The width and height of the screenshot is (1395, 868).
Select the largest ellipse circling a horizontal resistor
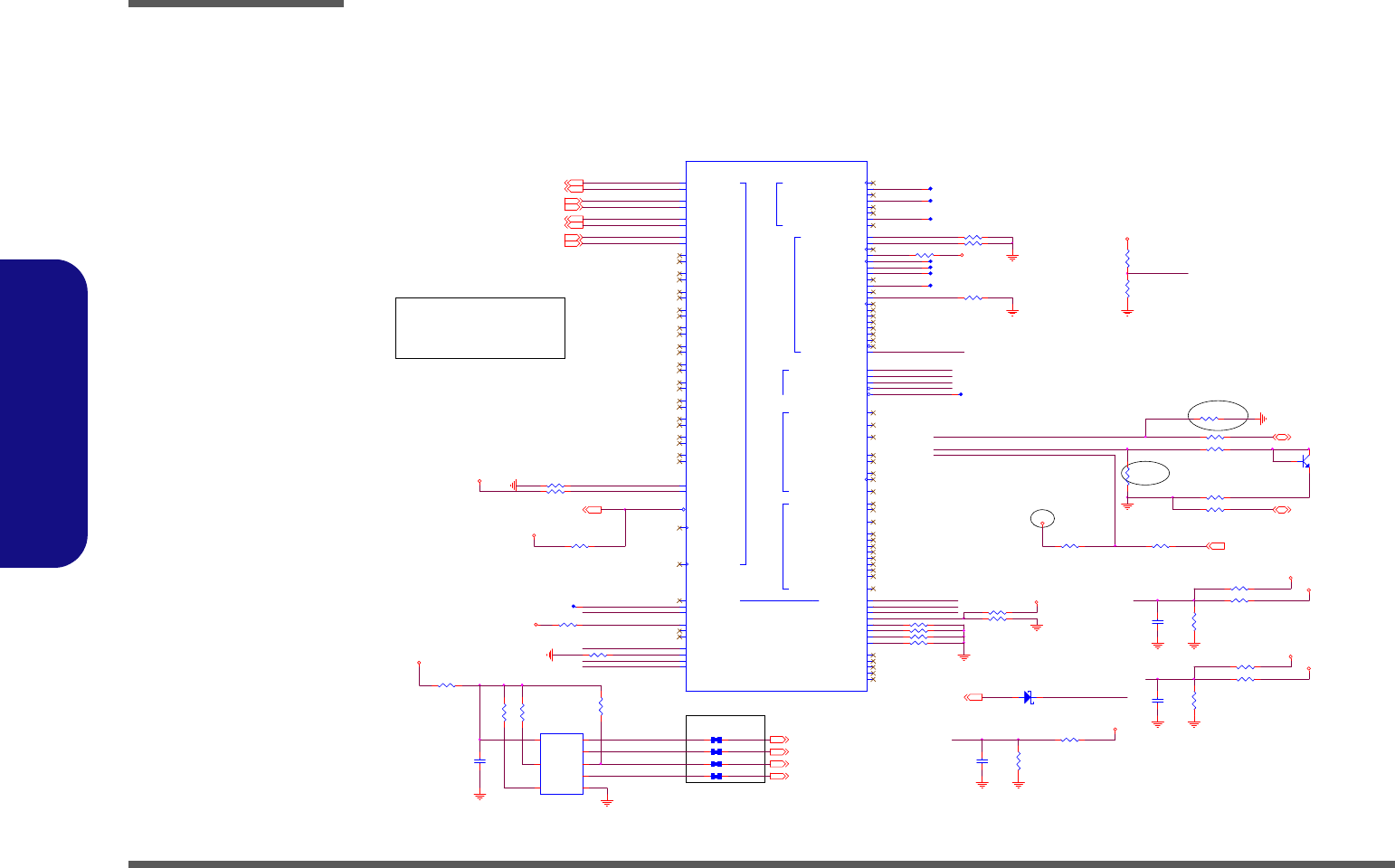[1218, 416]
